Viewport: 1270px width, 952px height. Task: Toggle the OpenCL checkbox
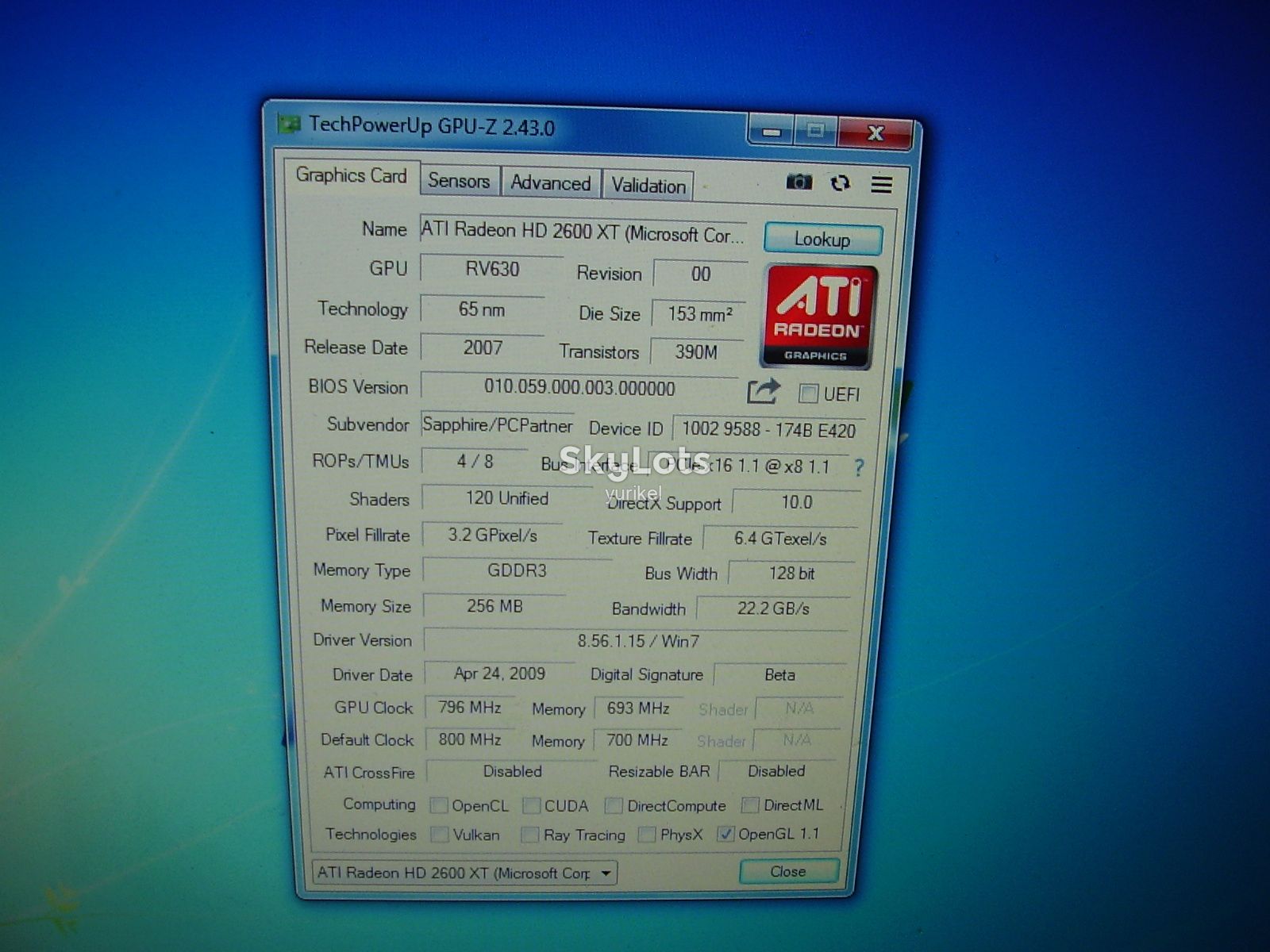439,805
